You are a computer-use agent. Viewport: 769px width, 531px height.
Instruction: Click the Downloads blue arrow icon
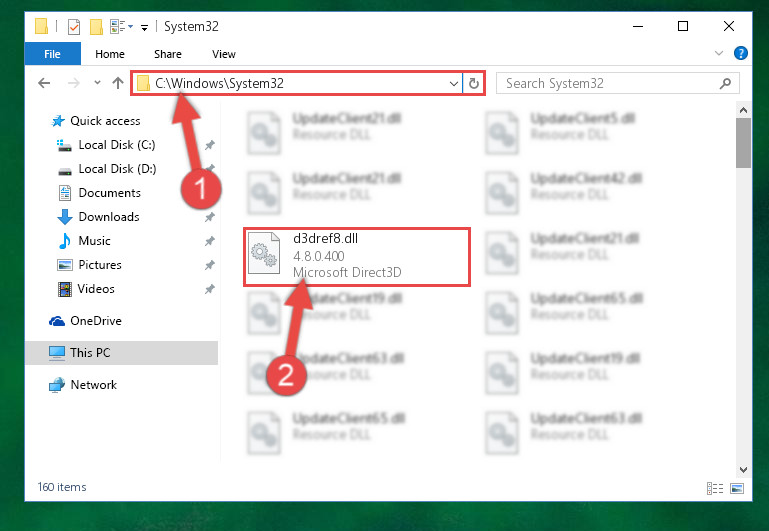pyautogui.click(x=65, y=217)
